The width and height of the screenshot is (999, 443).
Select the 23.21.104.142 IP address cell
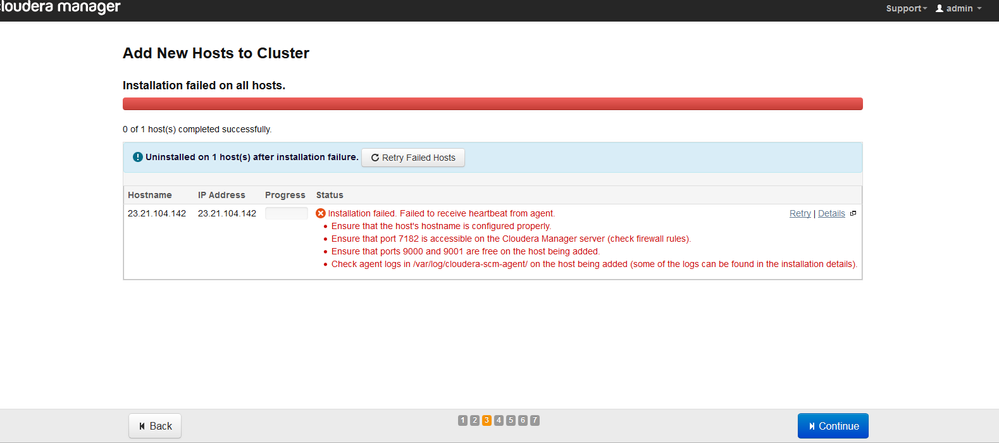tap(227, 214)
